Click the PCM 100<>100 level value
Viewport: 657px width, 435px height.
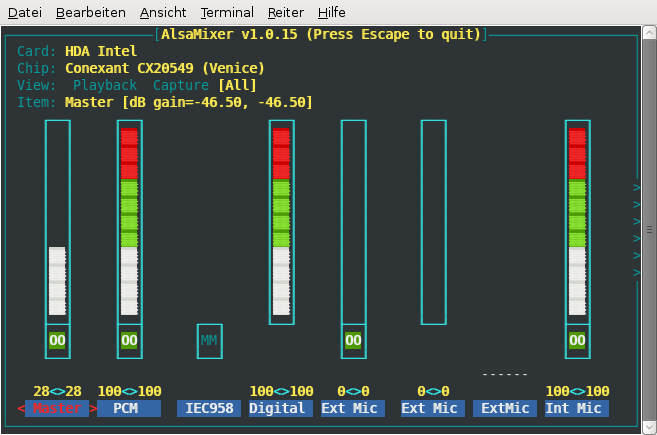coord(129,391)
